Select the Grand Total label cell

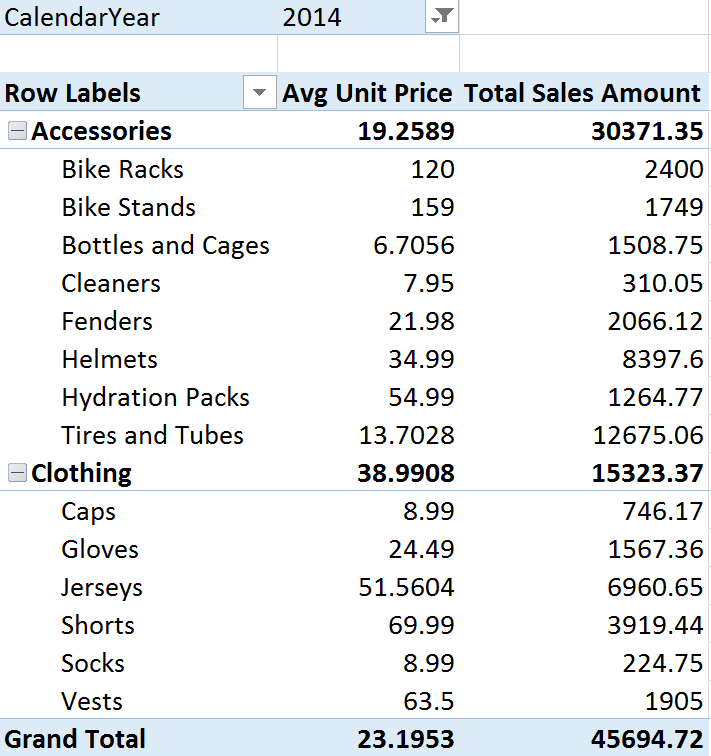point(76,740)
